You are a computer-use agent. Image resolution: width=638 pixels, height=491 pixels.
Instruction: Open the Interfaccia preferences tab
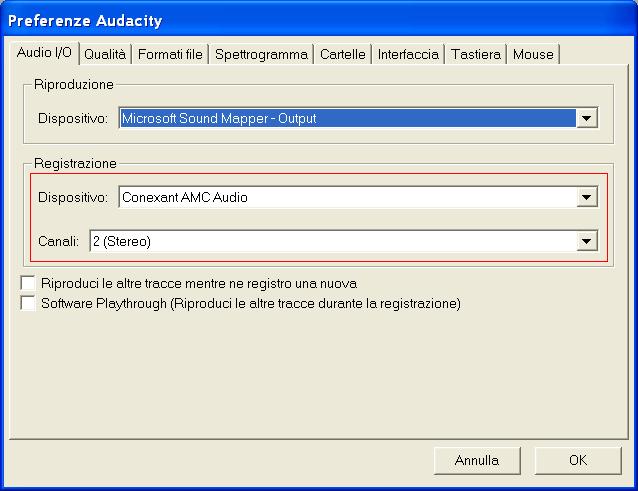pyautogui.click(x=408, y=54)
